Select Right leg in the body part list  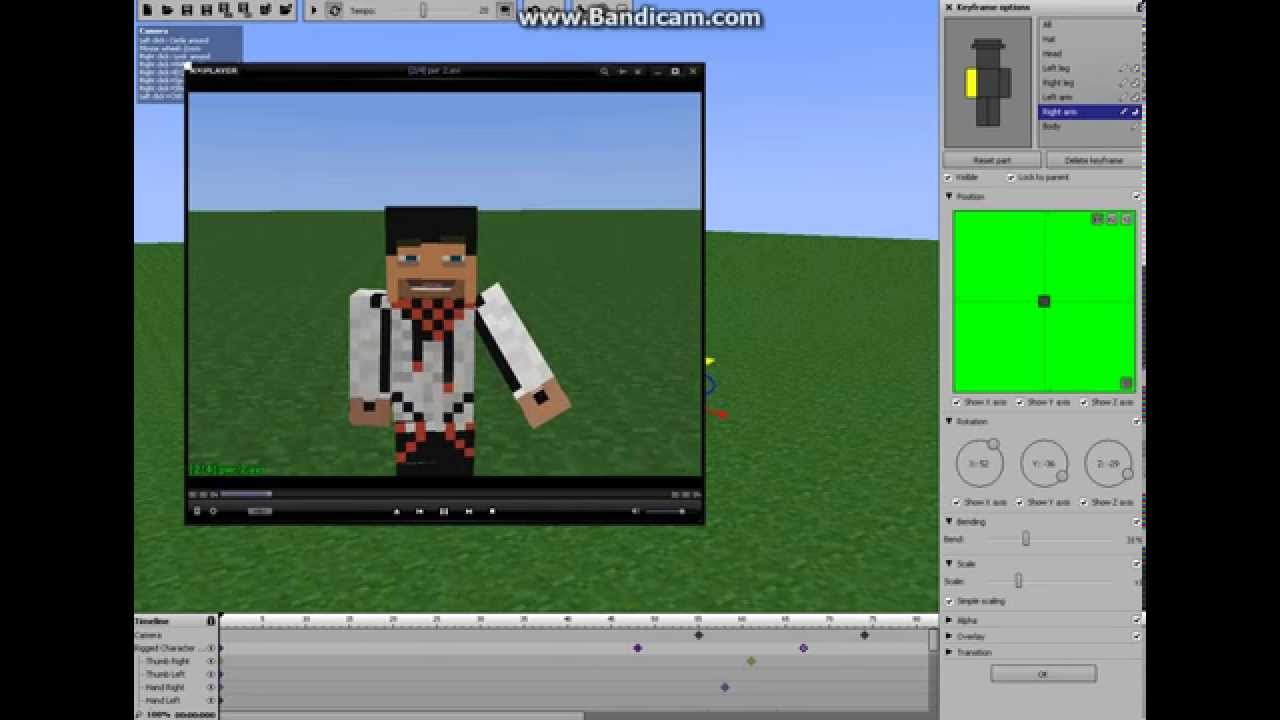coord(1089,83)
